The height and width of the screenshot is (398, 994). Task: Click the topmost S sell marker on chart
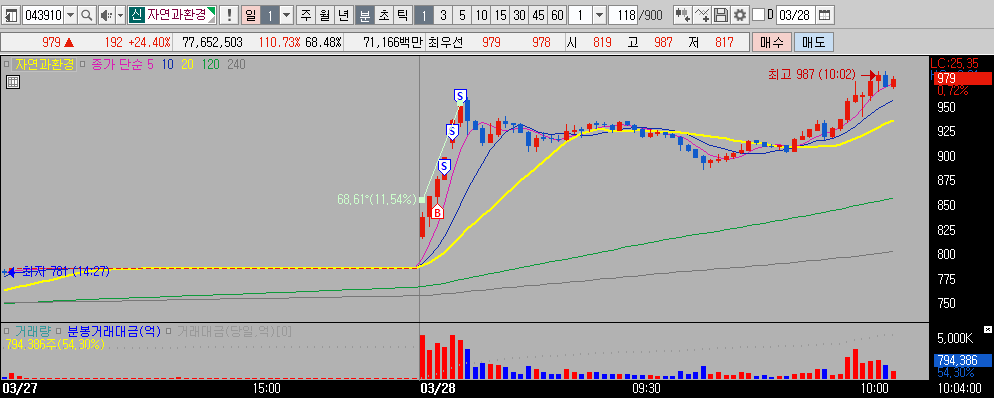pyautogui.click(x=460, y=96)
